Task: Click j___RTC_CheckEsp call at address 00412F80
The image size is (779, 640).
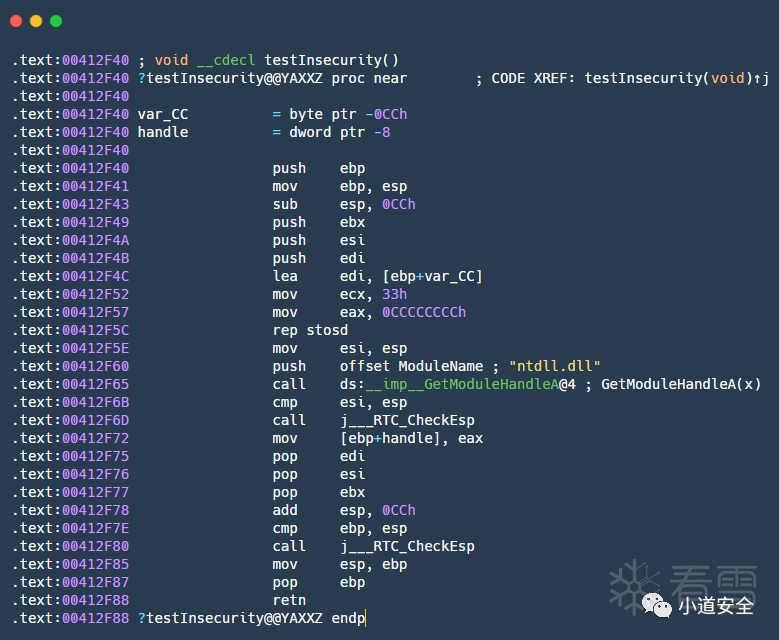Action: pyautogui.click(x=407, y=546)
